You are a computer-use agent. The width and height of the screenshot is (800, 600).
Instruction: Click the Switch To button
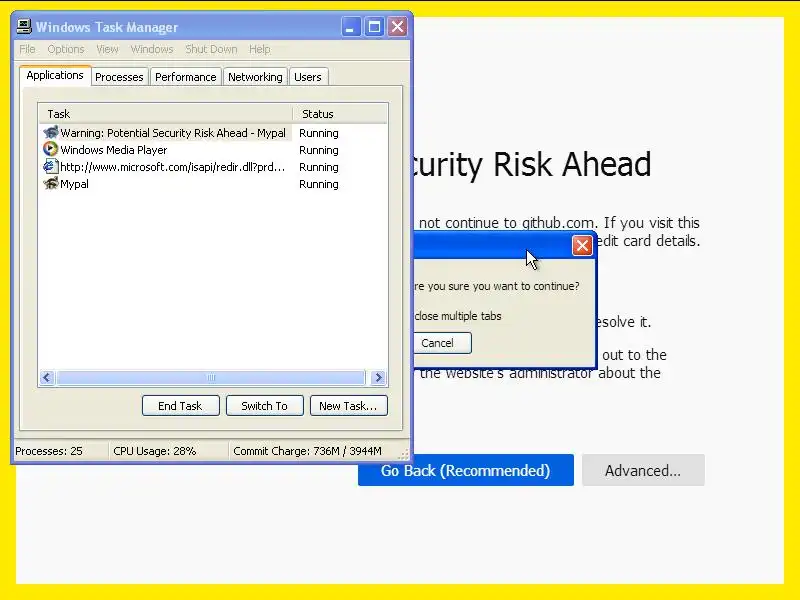pos(265,406)
